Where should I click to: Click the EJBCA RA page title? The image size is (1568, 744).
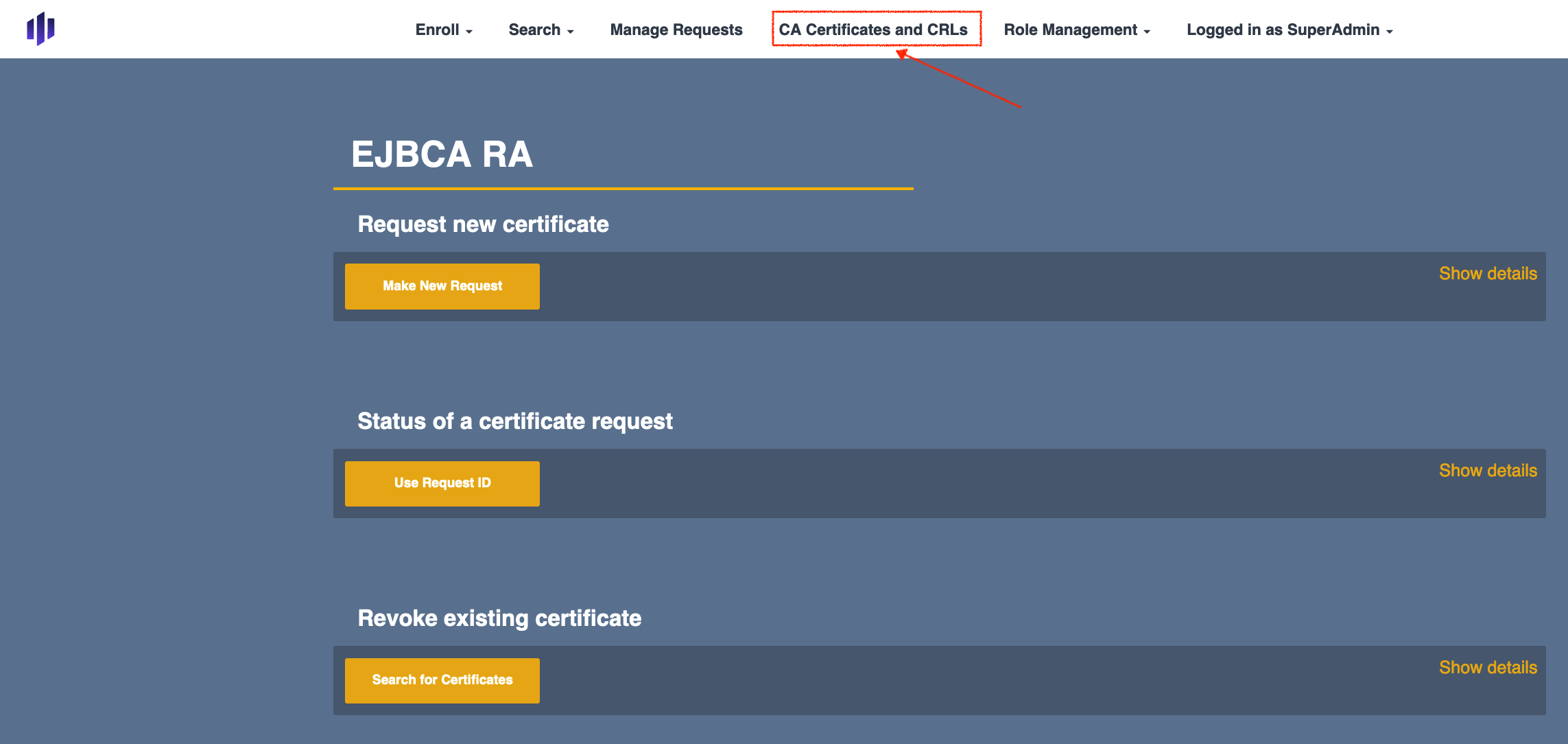pyautogui.click(x=442, y=154)
